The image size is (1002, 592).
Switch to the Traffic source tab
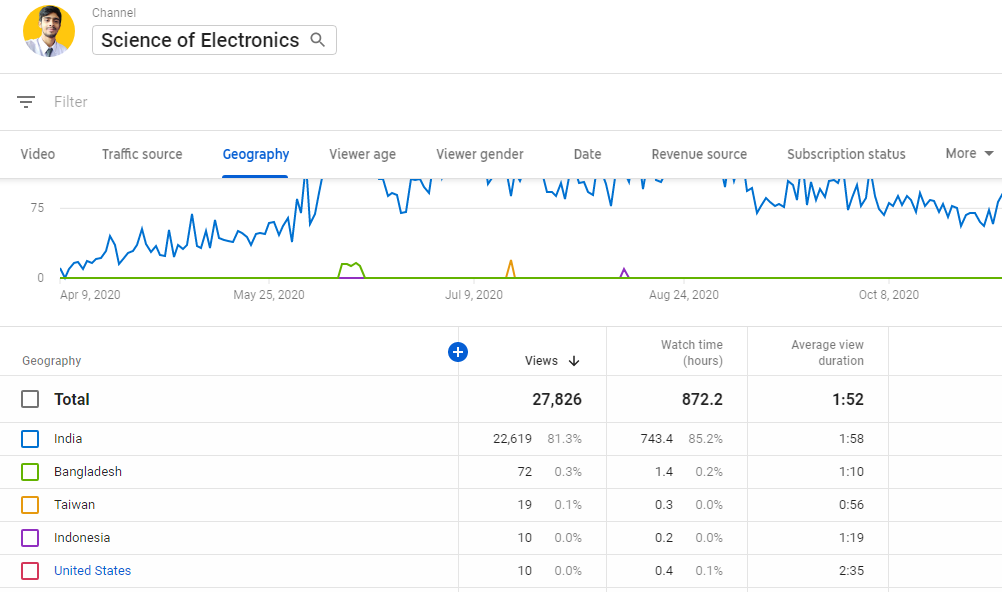[x=141, y=154]
